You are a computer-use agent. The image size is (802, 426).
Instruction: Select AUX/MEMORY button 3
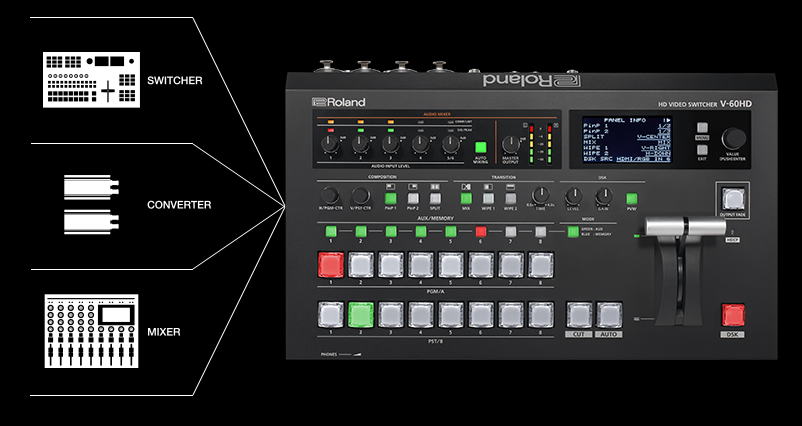391,232
